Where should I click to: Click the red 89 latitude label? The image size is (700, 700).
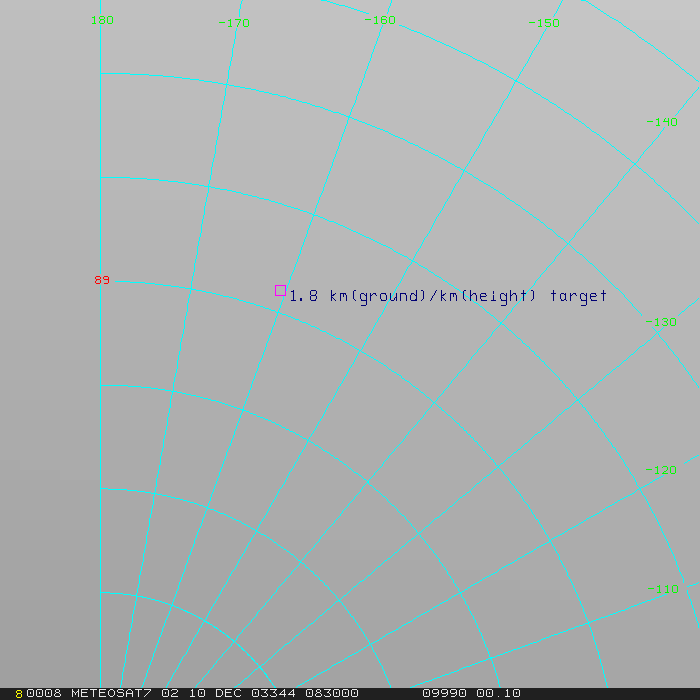[x=102, y=280]
